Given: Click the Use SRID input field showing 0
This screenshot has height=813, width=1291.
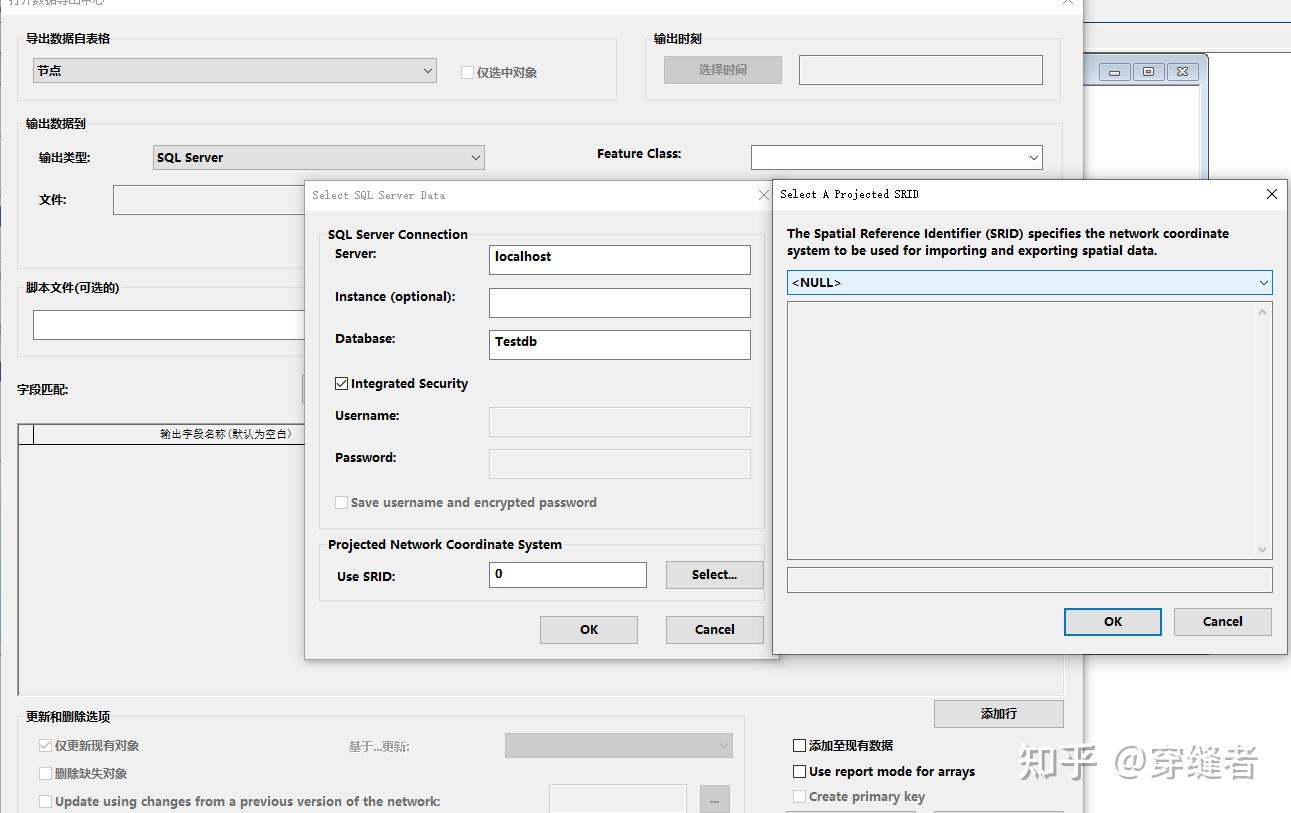Looking at the screenshot, I should (567, 574).
